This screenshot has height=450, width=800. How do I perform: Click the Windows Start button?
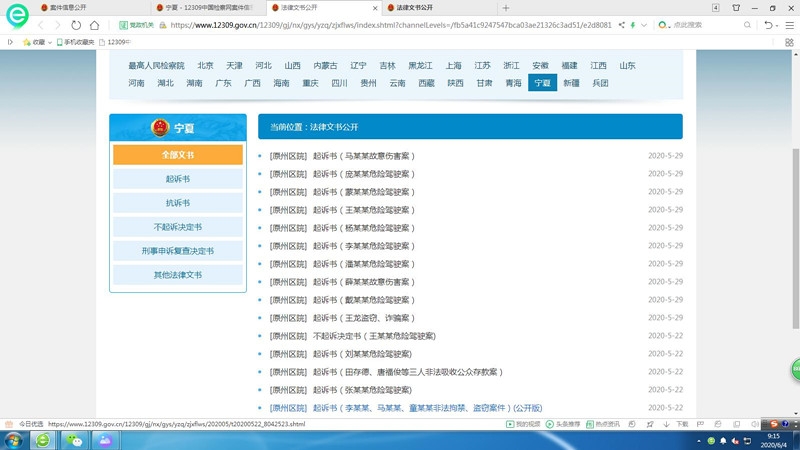pyautogui.click(x=14, y=440)
